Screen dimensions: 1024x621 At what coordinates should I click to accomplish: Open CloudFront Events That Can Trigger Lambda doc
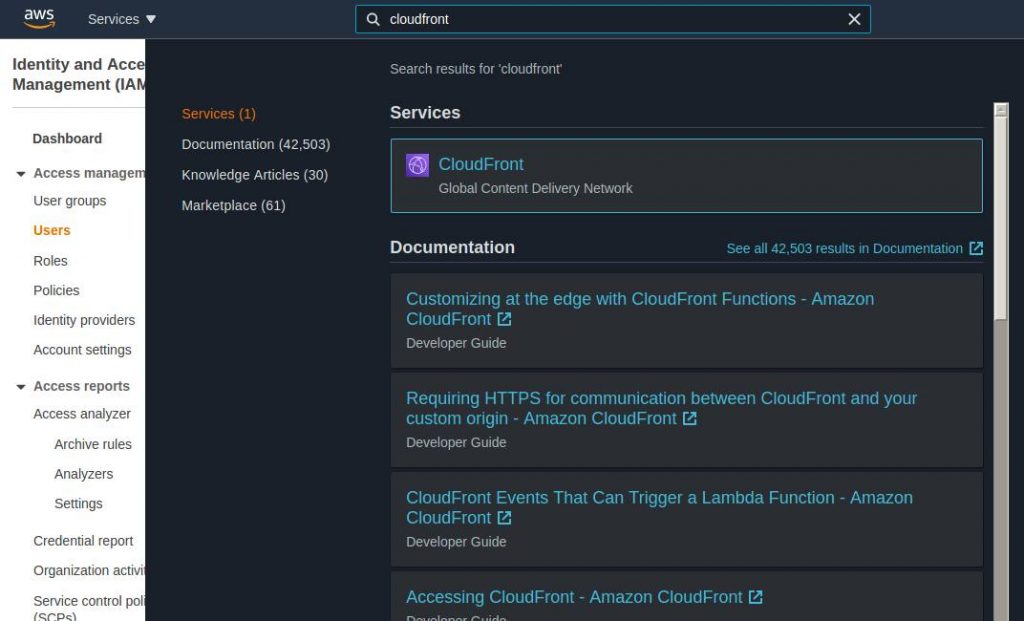[659, 507]
